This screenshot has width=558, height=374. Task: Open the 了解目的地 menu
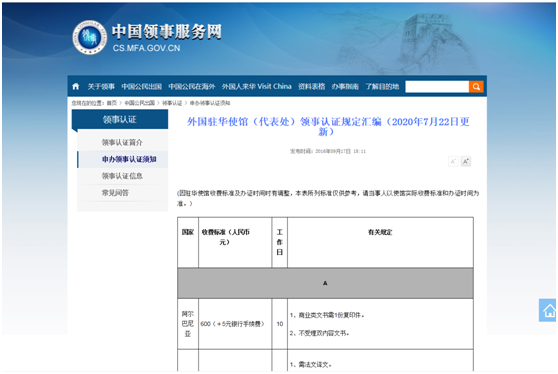[382, 86]
